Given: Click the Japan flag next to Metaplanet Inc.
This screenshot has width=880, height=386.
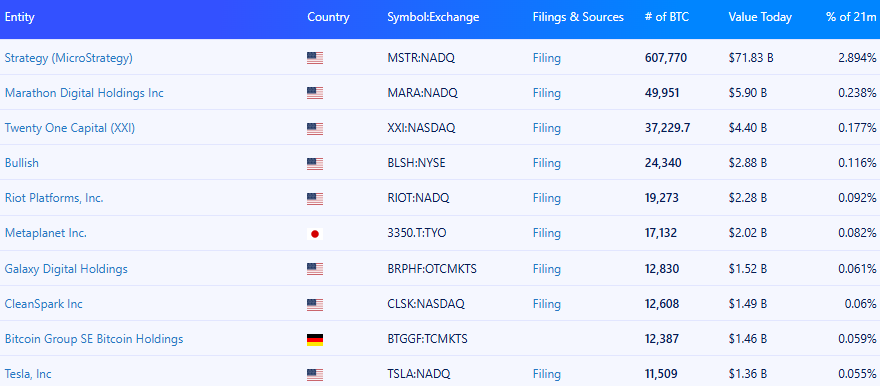Looking at the screenshot, I should coord(315,233).
